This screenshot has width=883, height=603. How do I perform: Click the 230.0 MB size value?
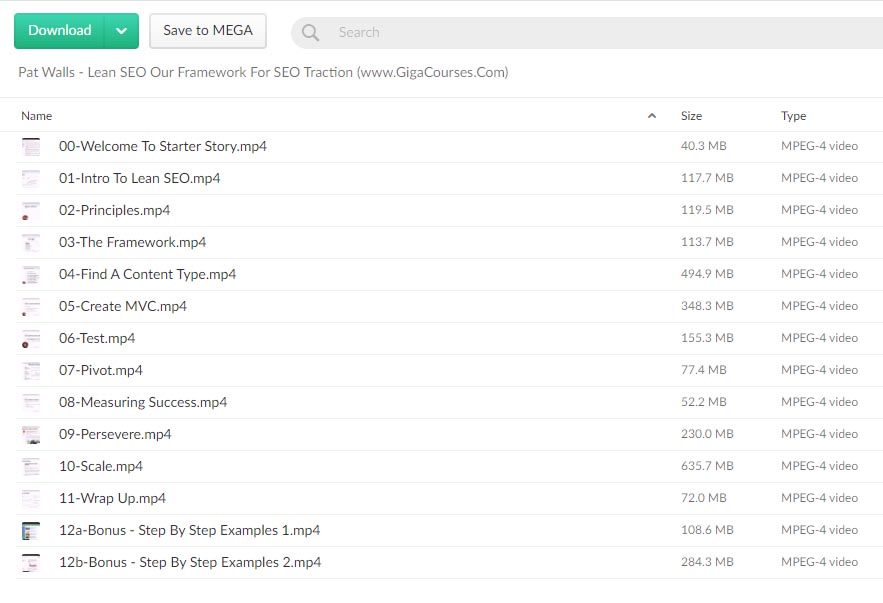[x=707, y=435]
